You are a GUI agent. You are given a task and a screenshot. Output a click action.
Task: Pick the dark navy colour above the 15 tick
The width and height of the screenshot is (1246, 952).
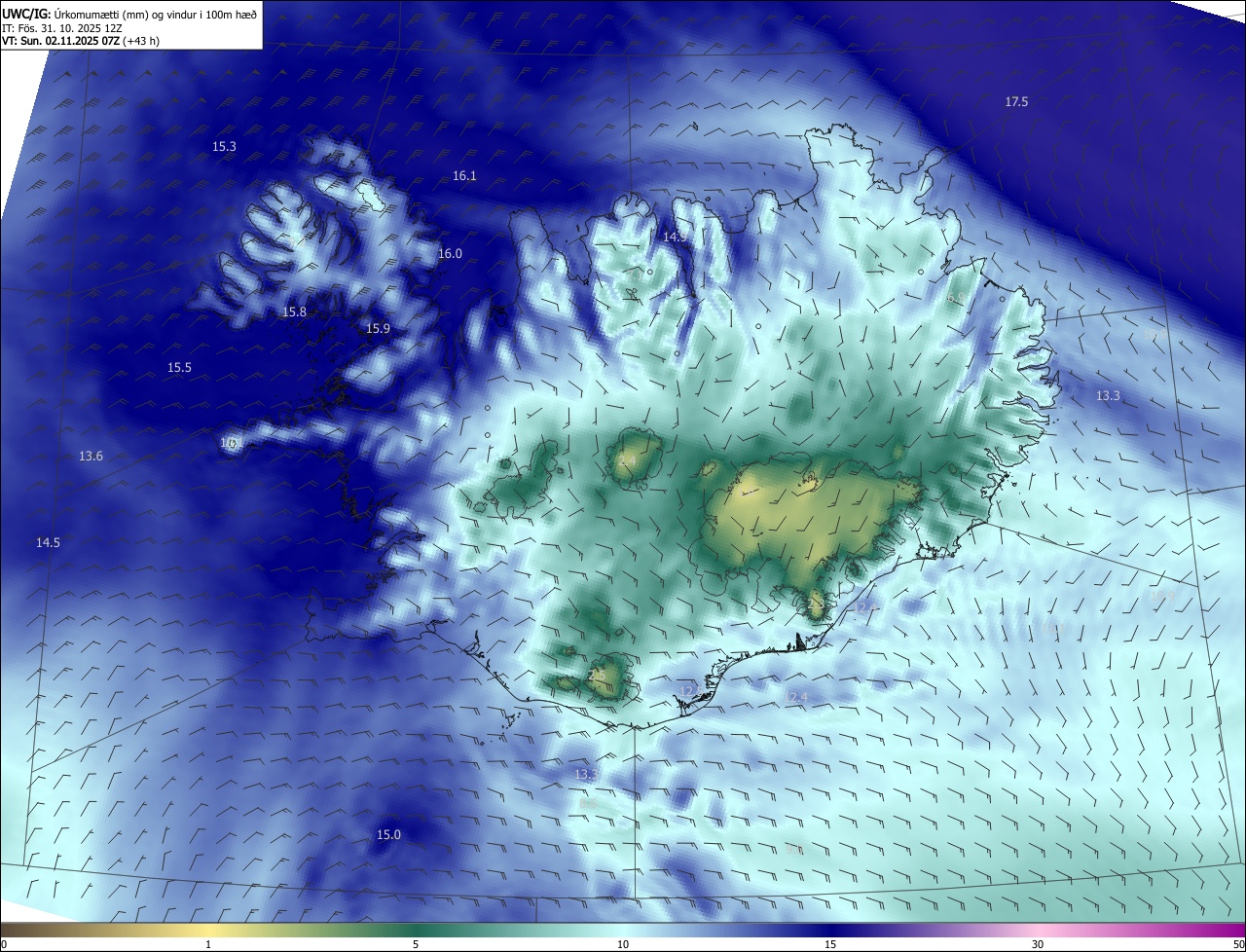click(x=830, y=931)
